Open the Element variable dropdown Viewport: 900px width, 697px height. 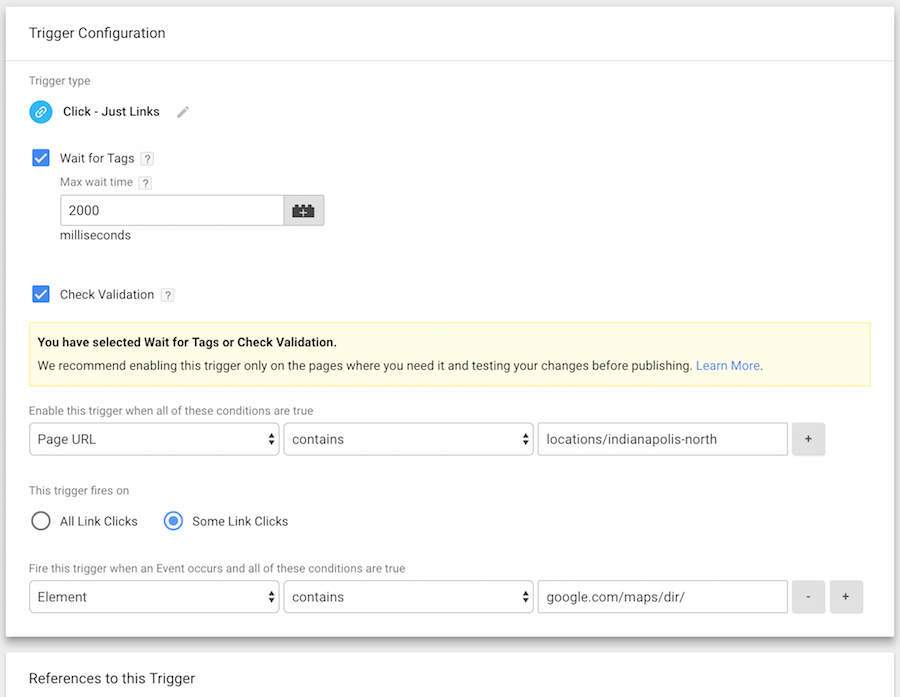pyautogui.click(x=154, y=596)
